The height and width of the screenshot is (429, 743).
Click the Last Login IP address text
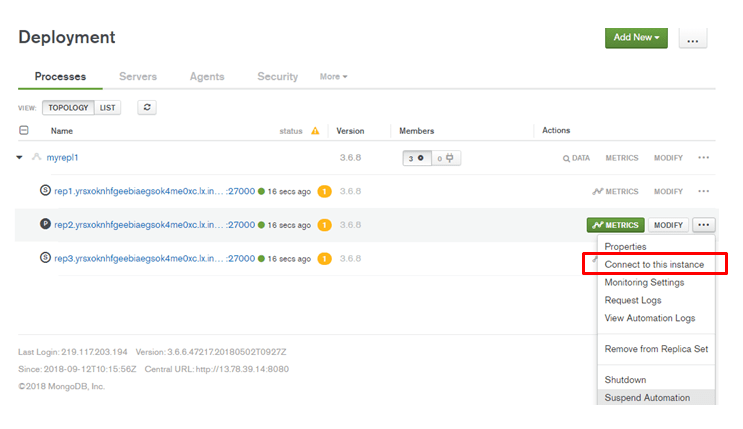(94, 352)
